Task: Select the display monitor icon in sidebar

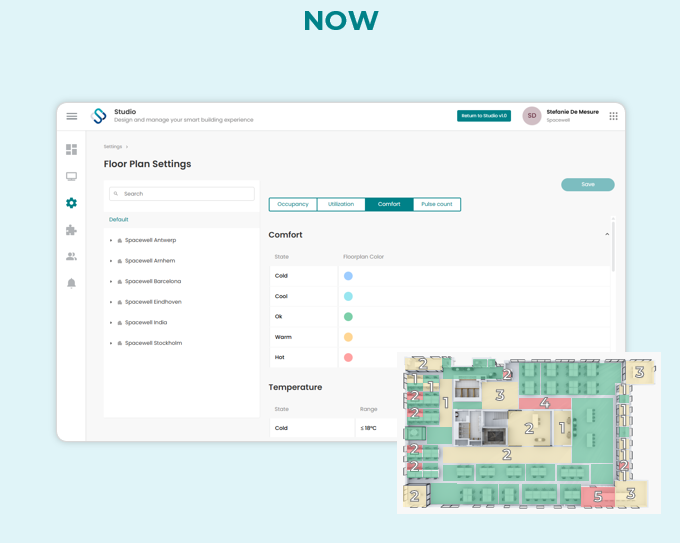Action: [x=72, y=177]
